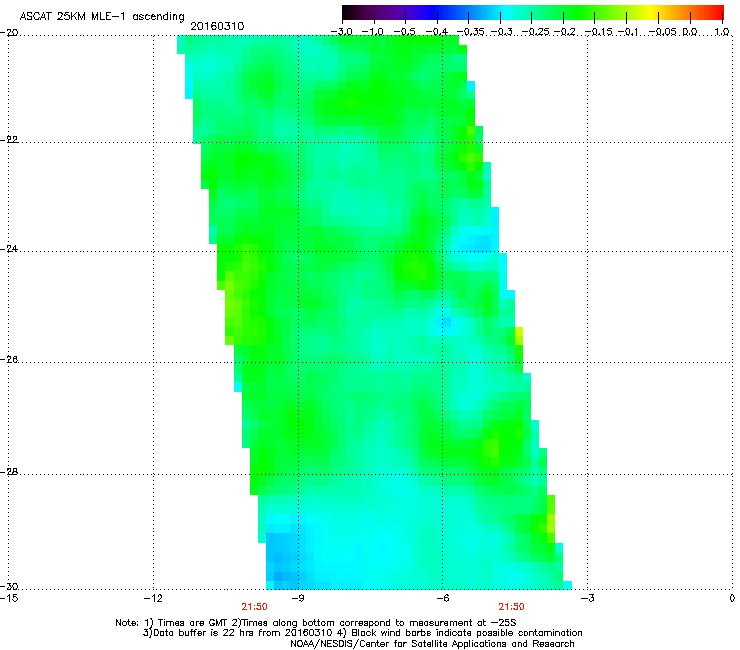Click the title "ASCAT 25KM MLE-1 ascending"

[x=102, y=17]
